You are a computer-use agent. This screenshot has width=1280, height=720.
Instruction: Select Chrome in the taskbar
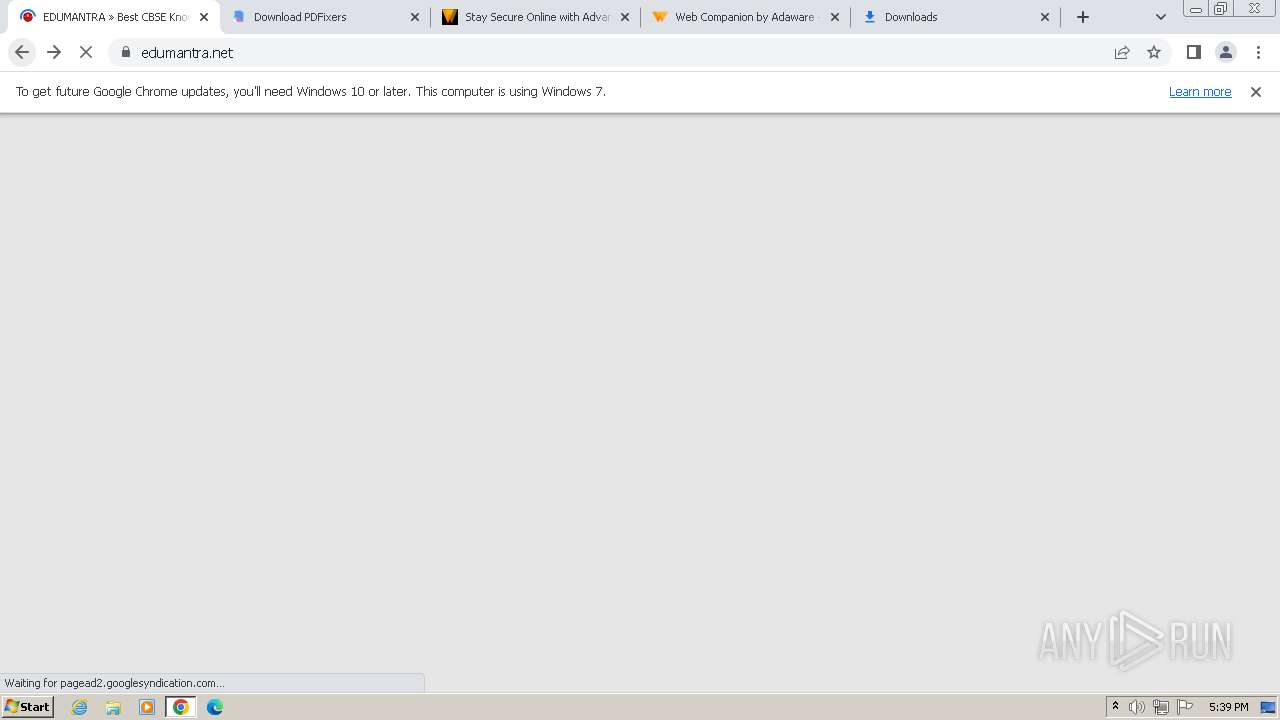(181, 707)
